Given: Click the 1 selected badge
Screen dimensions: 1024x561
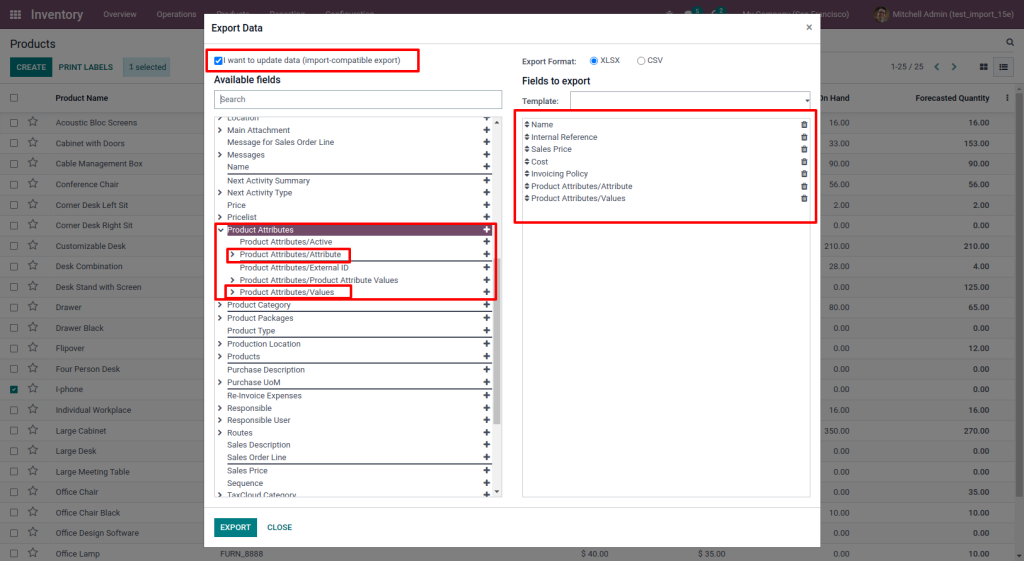Looking at the screenshot, I should (147, 67).
